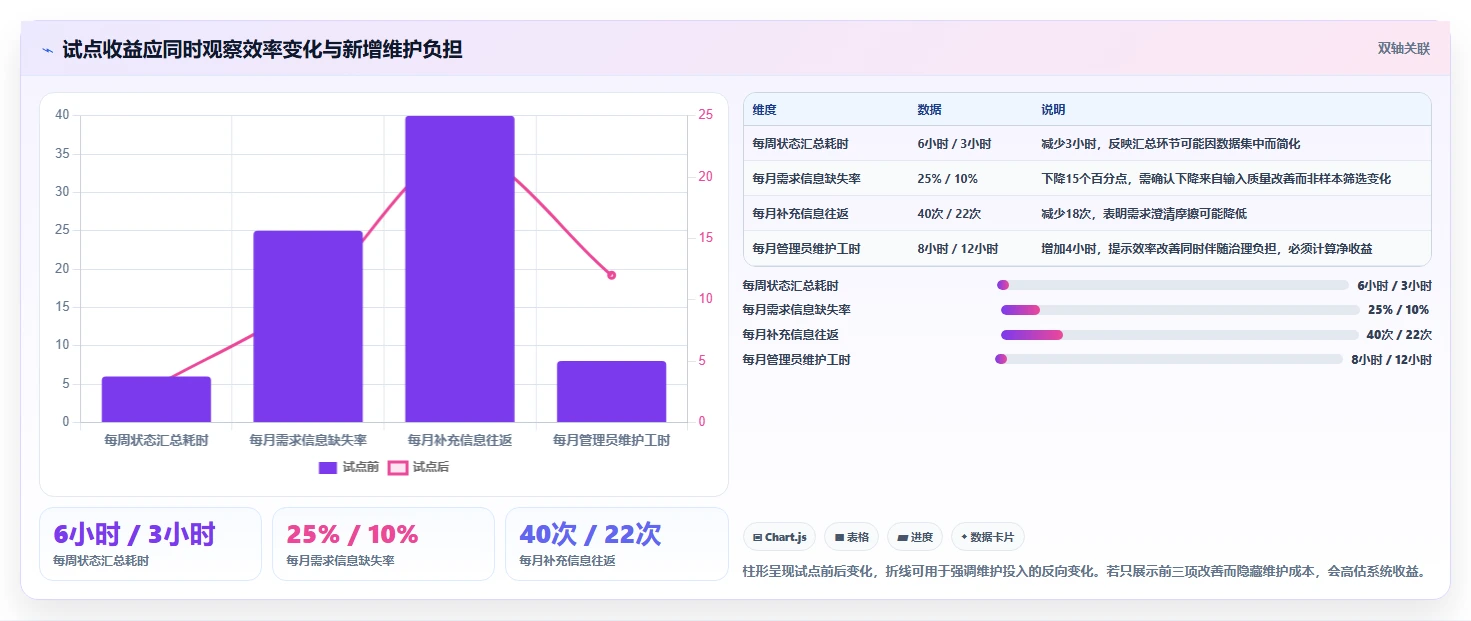Click the x-axis label 每月补充信息往返 under the chart

click(x=460, y=440)
